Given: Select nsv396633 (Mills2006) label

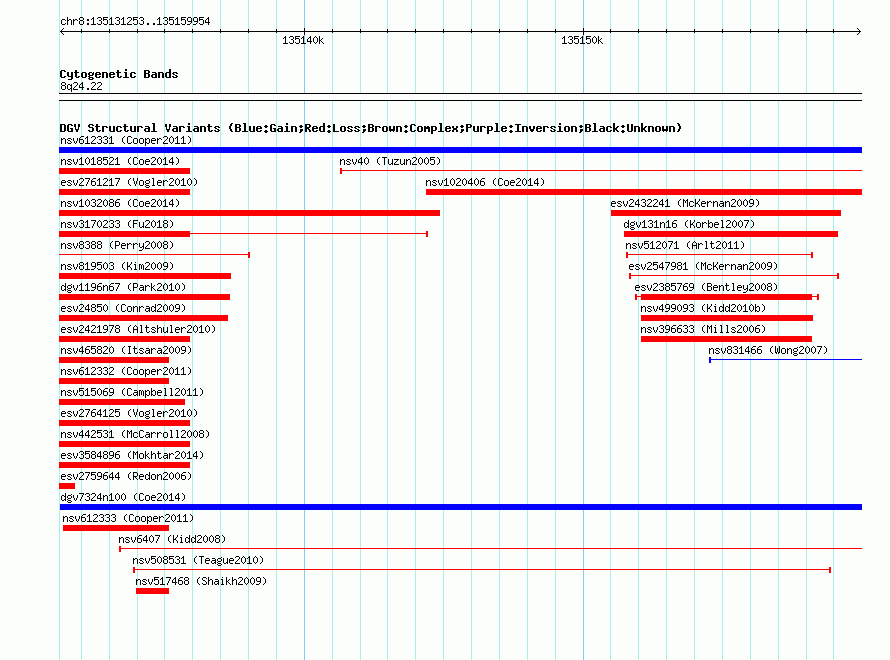Looking at the screenshot, I should pos(703,329).
